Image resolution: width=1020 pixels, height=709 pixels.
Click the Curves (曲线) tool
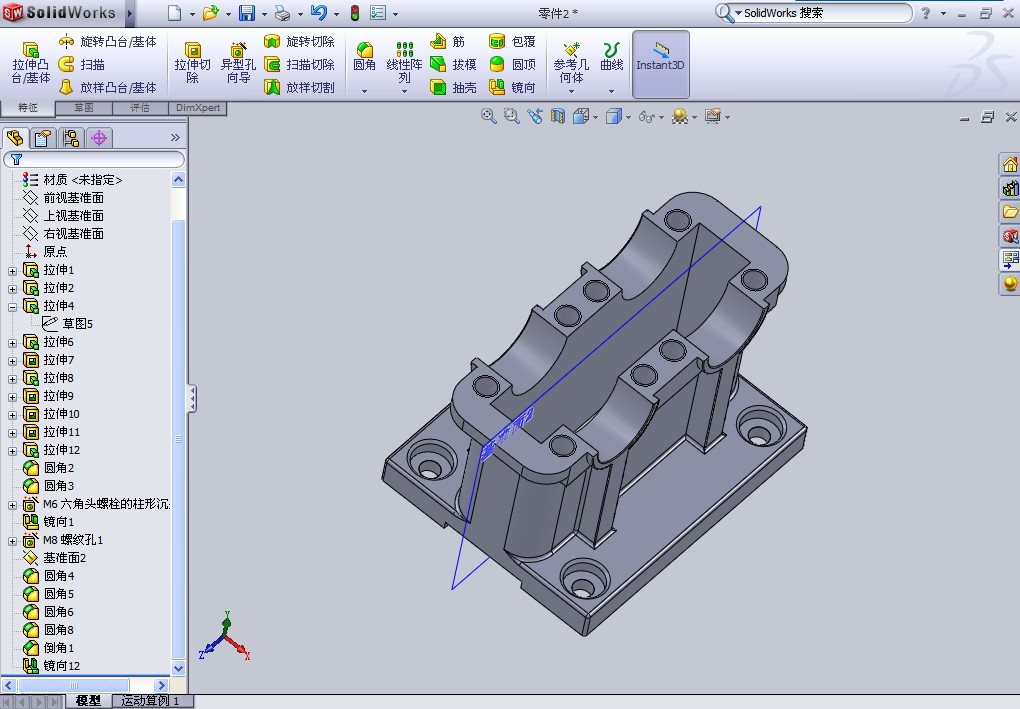(611, 57)
